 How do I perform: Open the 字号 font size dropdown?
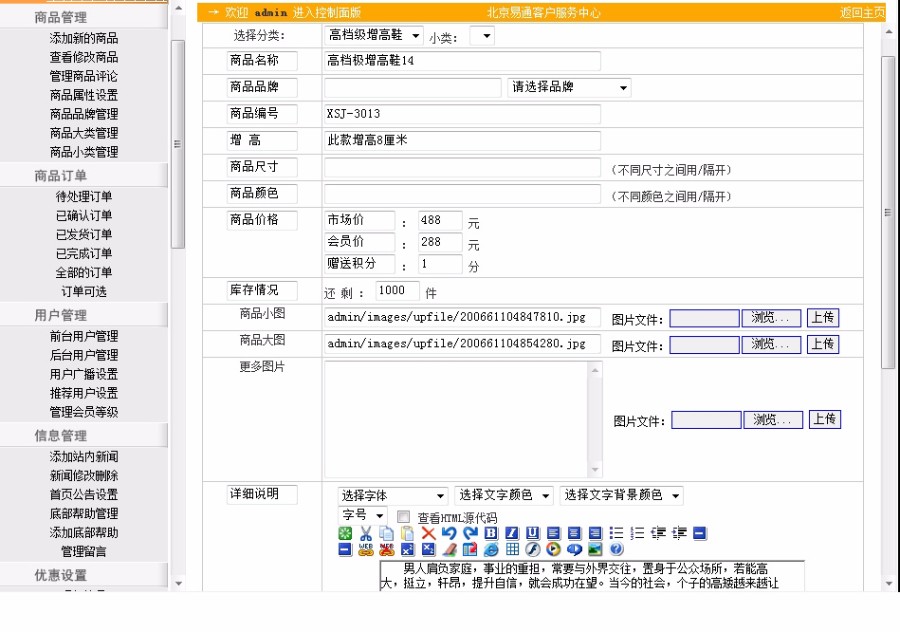coord(363,515)
